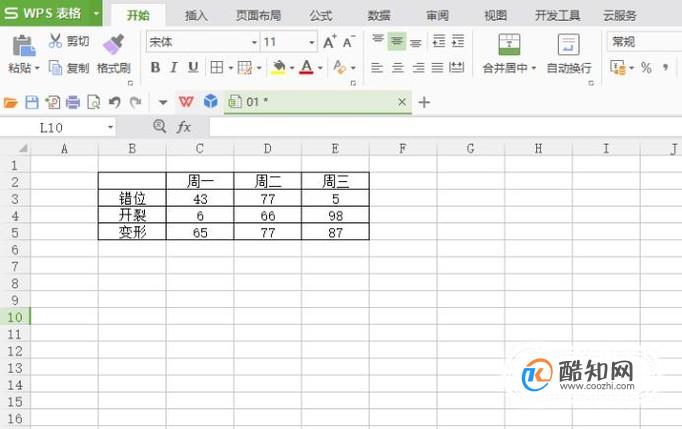Click the Paste clipboard icon
The image size is (682, 429).
click(x=23, y=46)
